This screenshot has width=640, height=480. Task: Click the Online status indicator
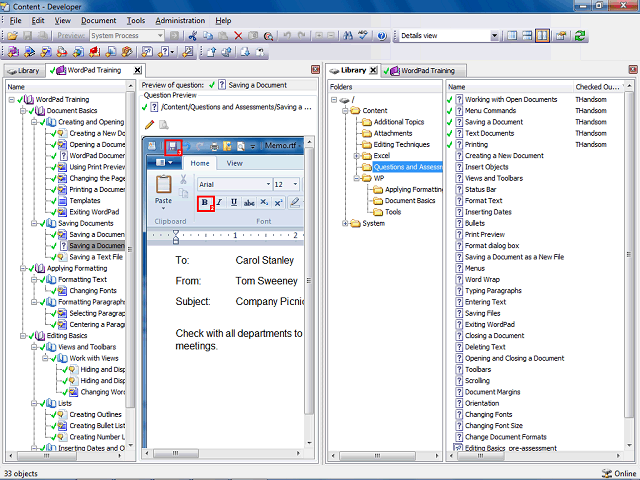pos(620,473)
